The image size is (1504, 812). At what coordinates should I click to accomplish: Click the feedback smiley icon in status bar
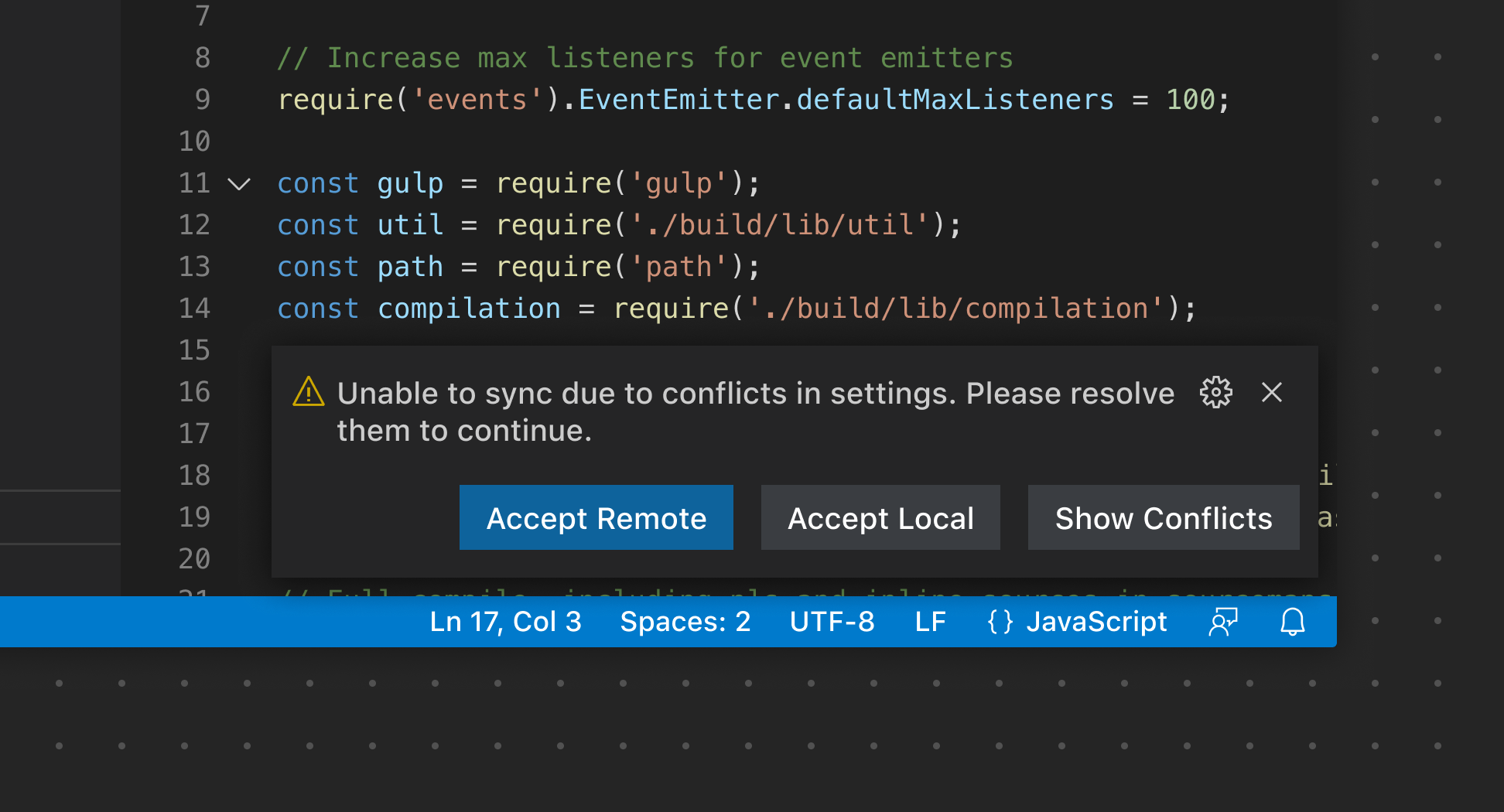click(x=1222, y=622)
